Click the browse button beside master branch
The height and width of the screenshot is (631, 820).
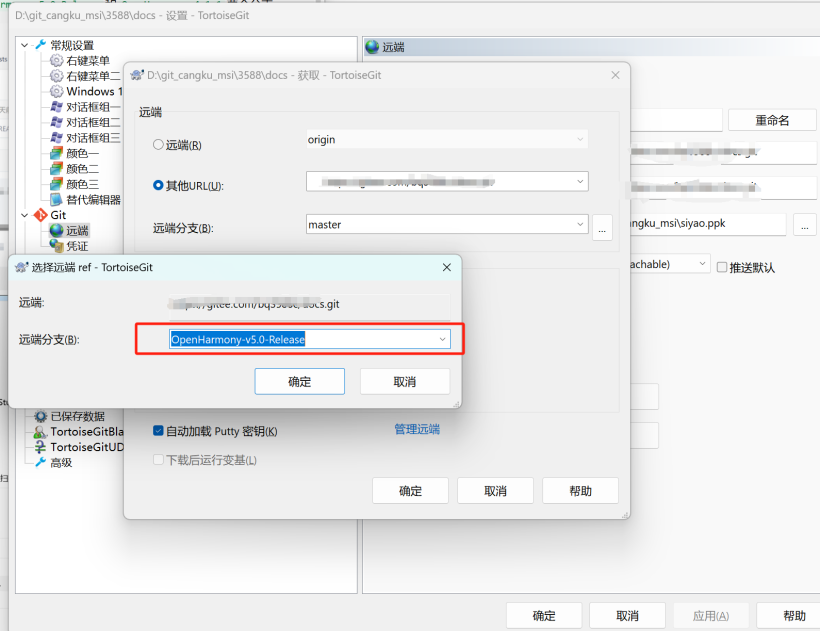point(602,227)
